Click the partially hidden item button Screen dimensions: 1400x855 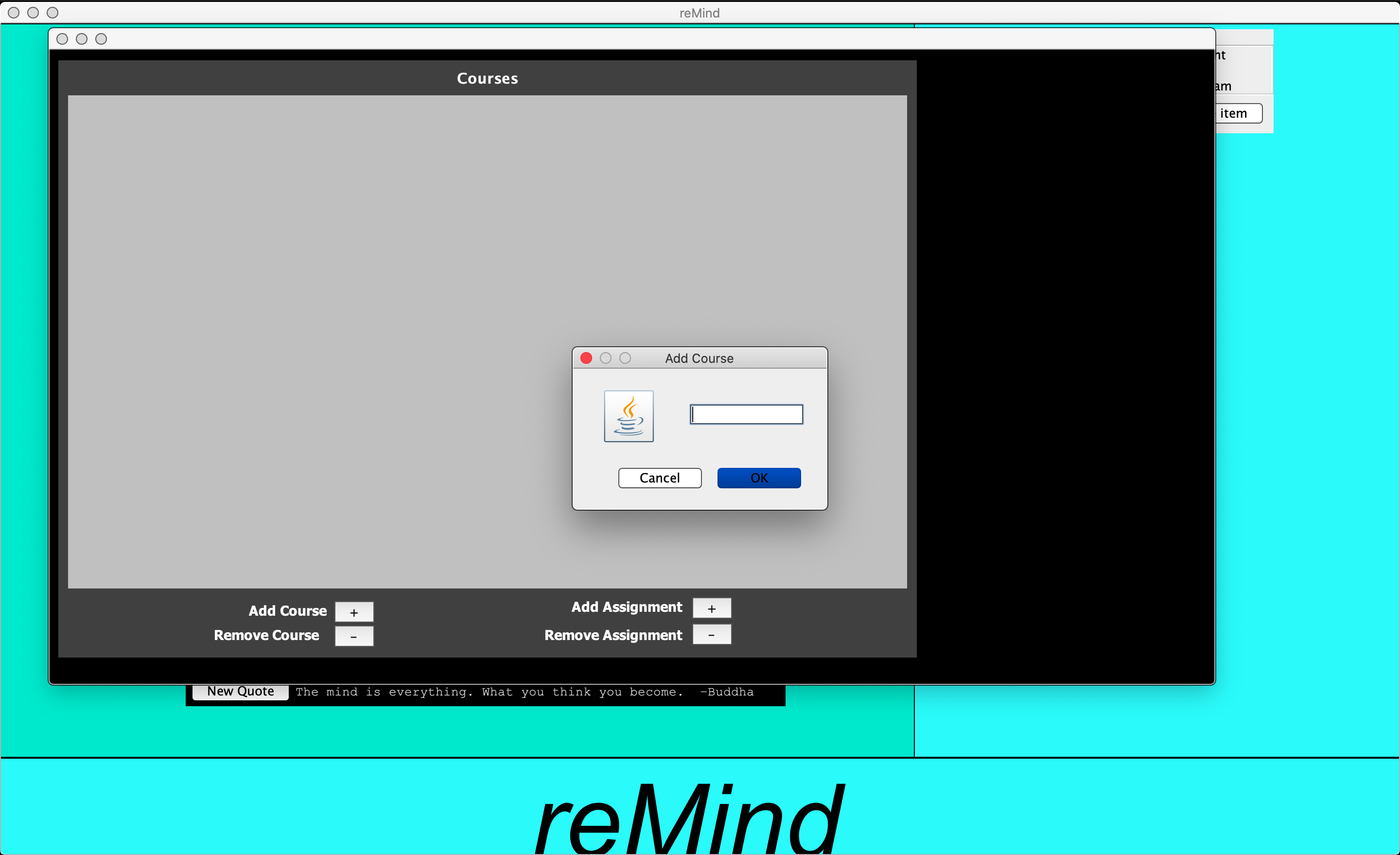(1239, 113)
